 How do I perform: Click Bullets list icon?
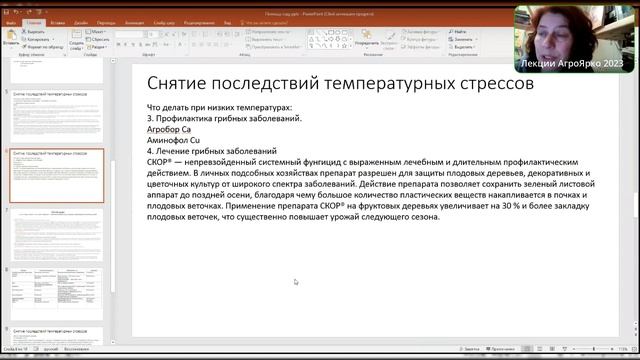(x=195, y=34)
